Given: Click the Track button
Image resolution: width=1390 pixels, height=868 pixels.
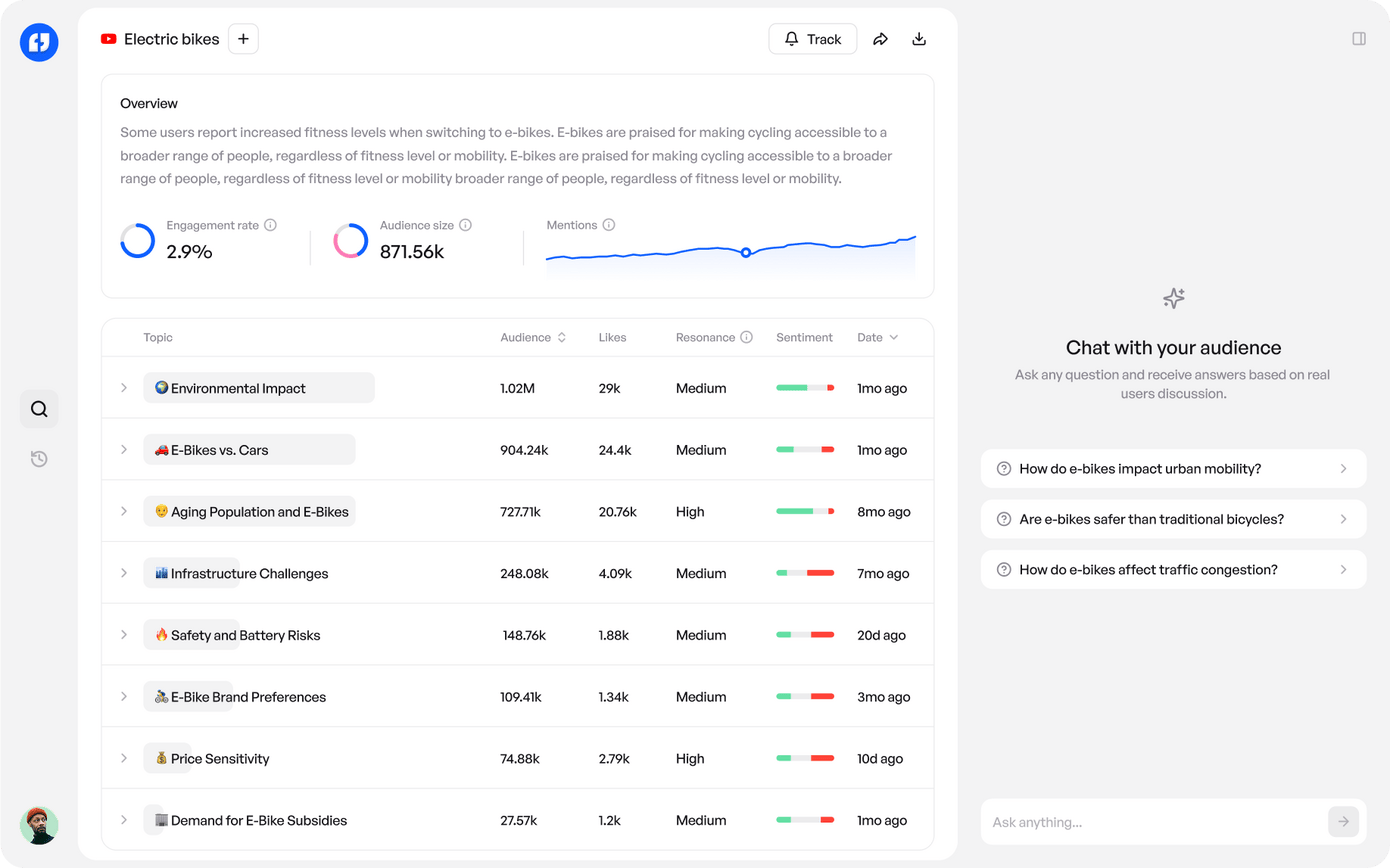Looking at the screenshot, I should point(812,39).
